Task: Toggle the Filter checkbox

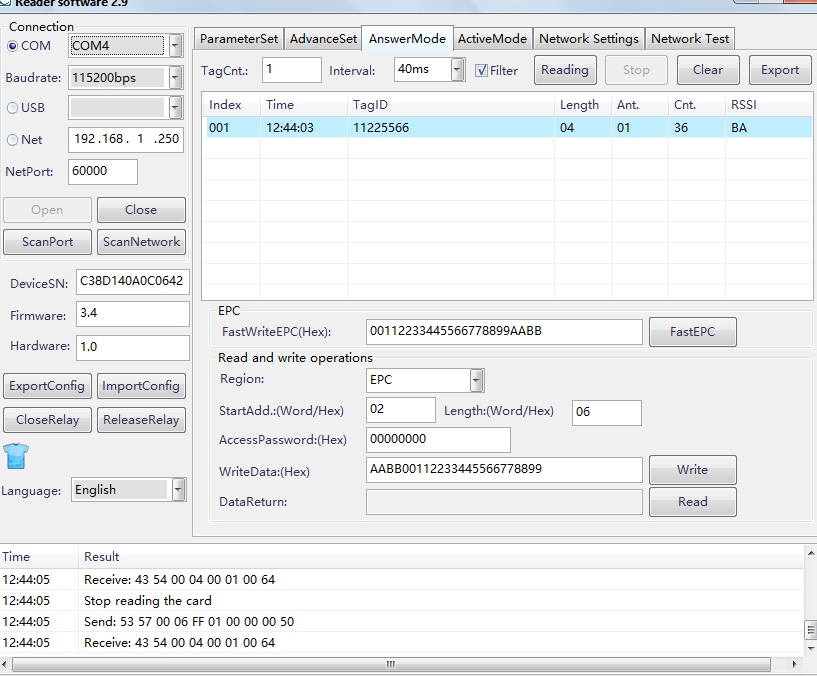Action: tap(482, 70)
